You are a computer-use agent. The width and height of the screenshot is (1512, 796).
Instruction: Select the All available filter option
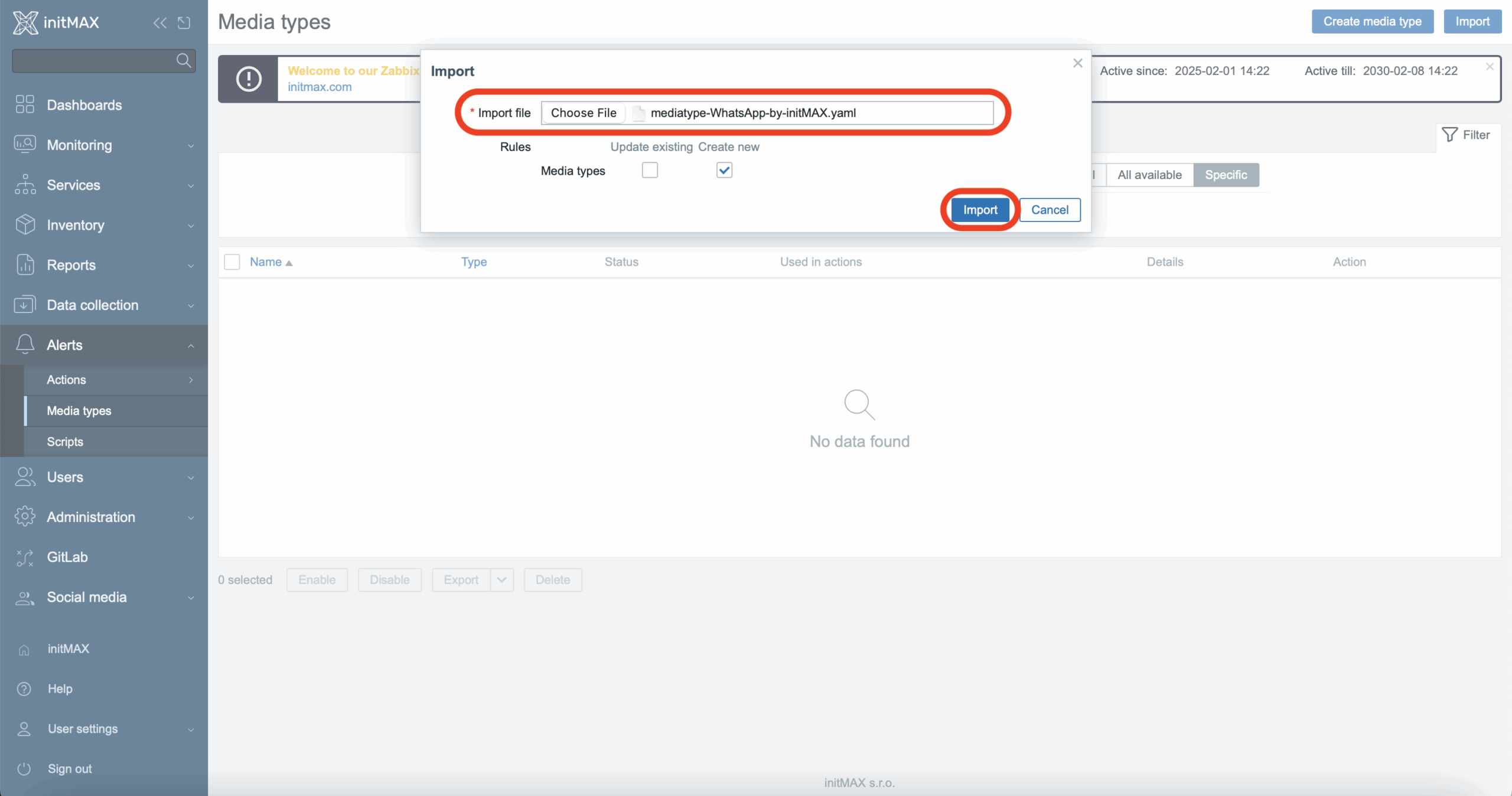pyautogui.click(x=1149, y=175)
